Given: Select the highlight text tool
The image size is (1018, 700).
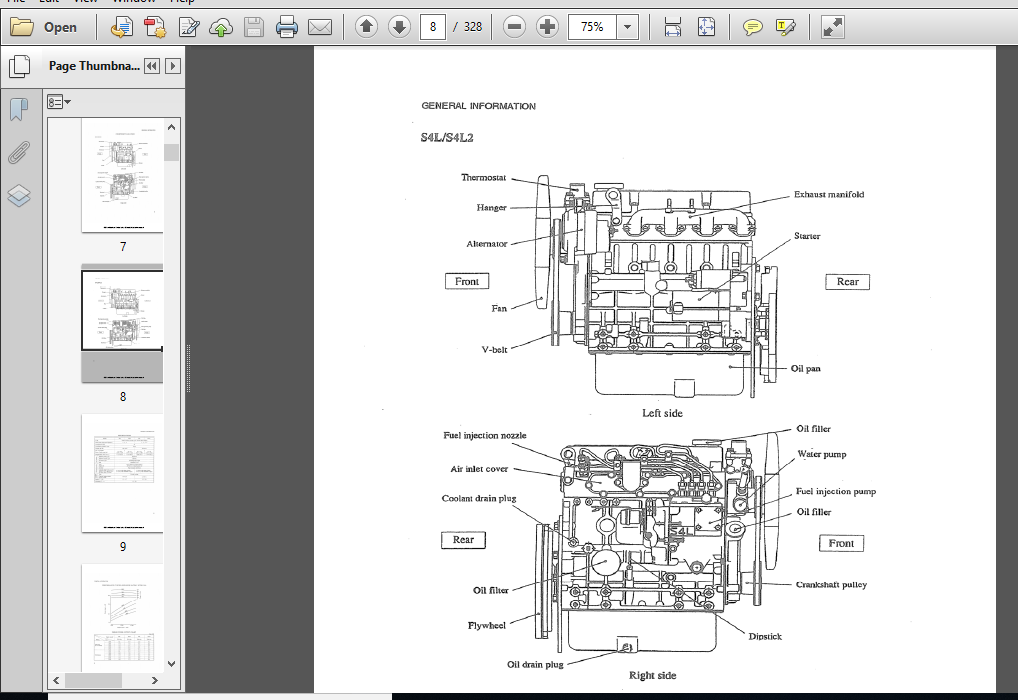Looking at the screenshot, I should [785, 27].
